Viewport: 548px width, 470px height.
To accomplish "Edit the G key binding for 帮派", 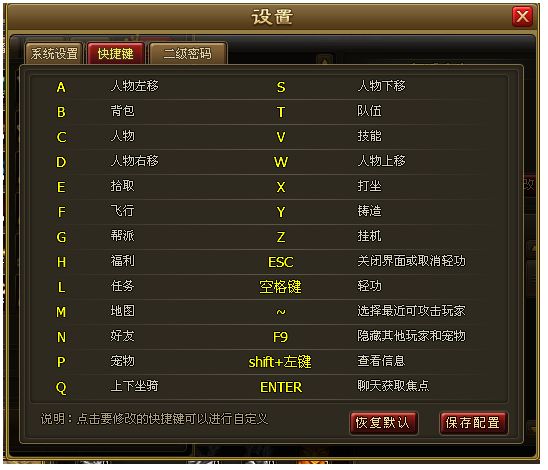I will (61, 237).
